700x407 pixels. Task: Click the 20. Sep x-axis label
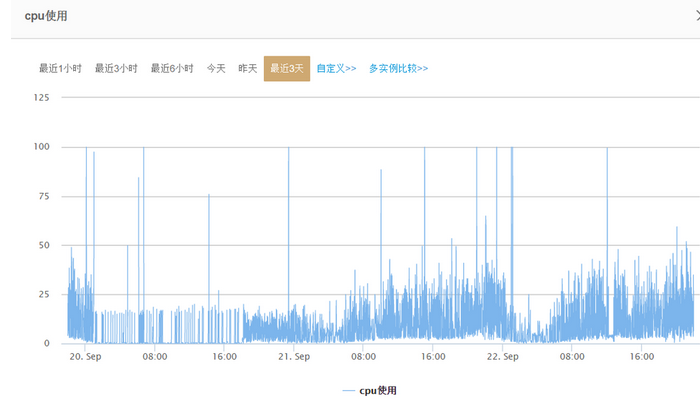85,357
